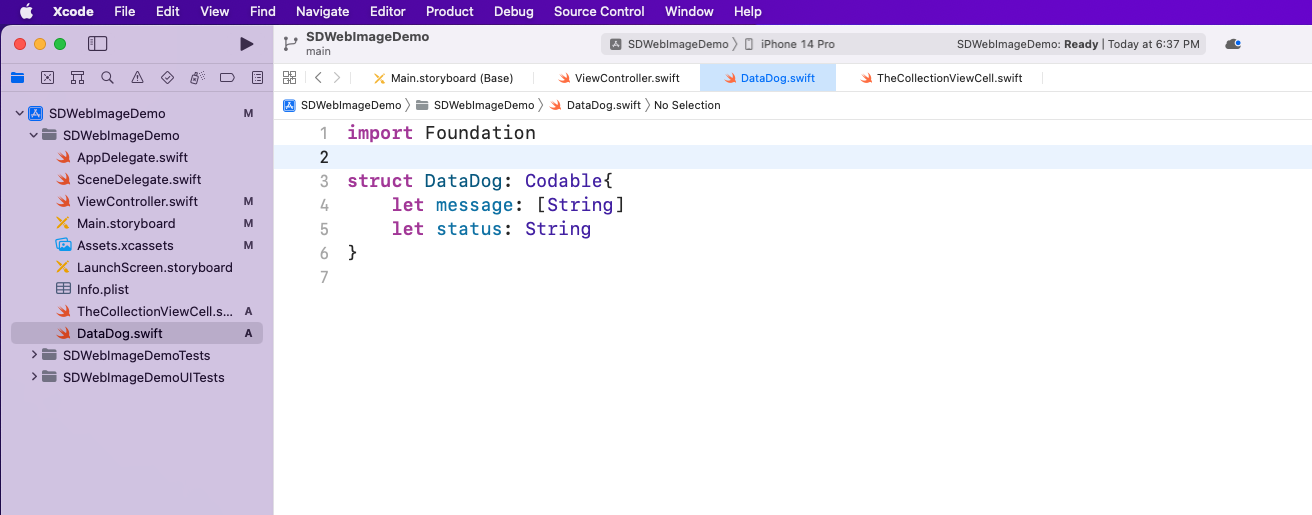
Task: Open the Navigate menu
Action: (x=323, y=12)
